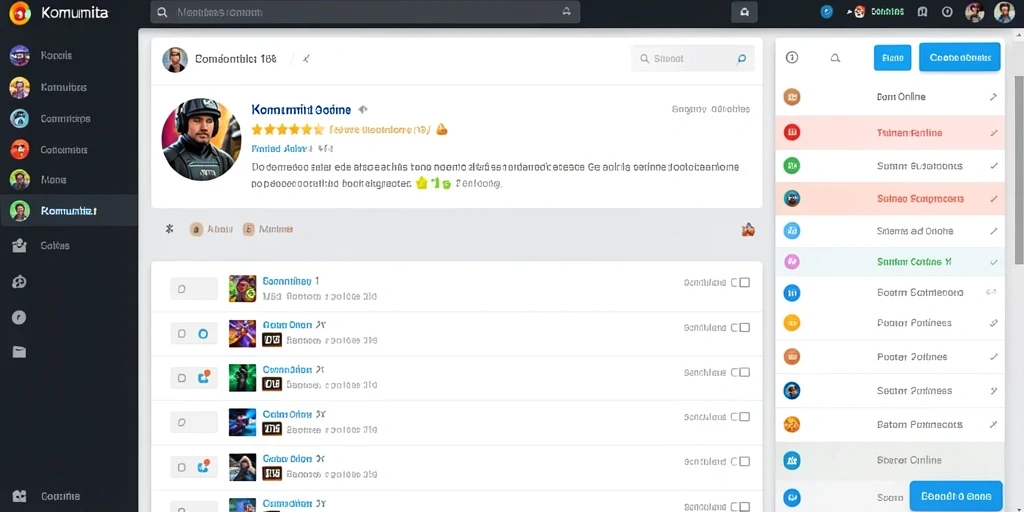Tick the checkbox in the green thumbnail row
The image size is (1024, 512).
(x=744, y=372)
